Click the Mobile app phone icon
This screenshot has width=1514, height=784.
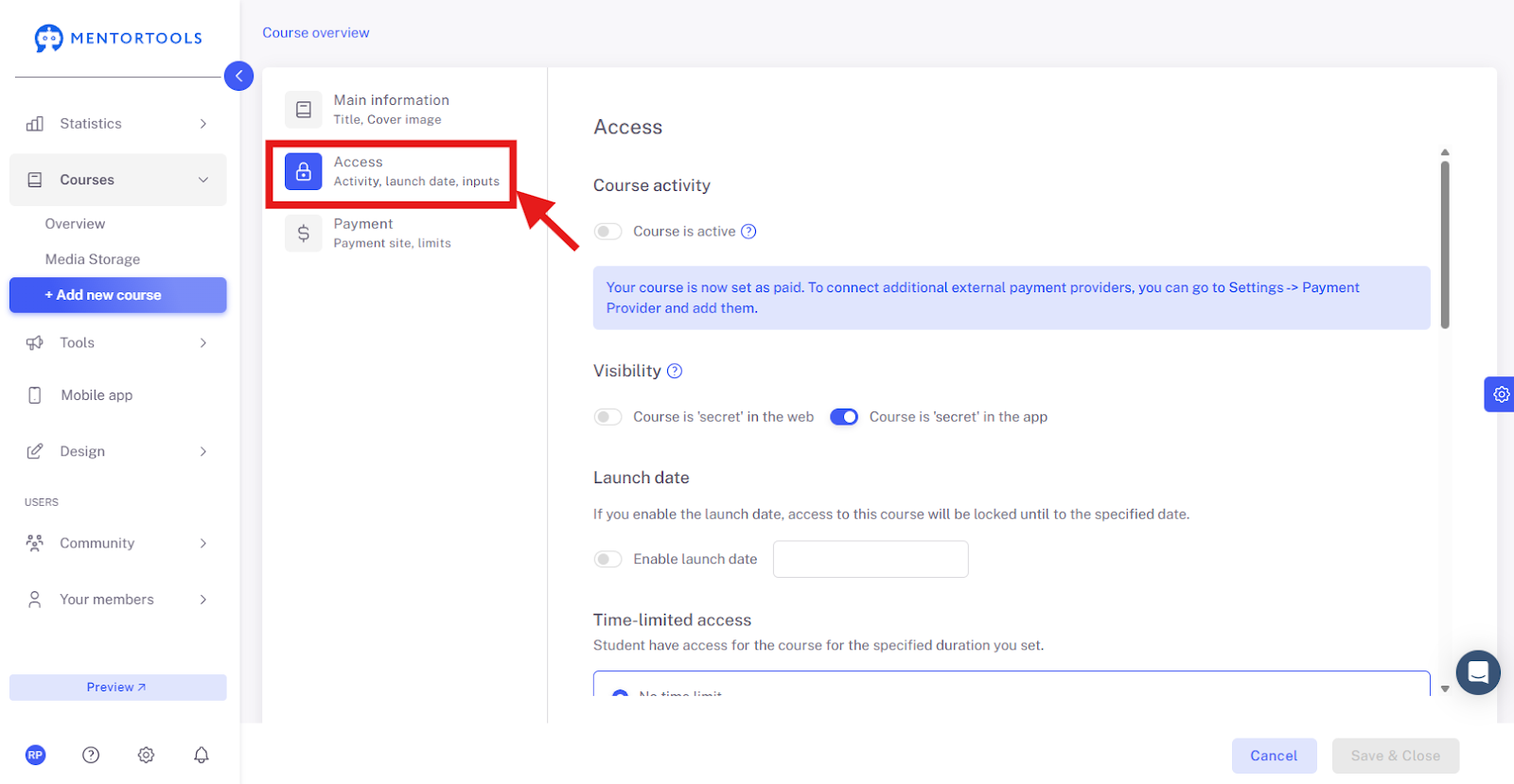pyautogui.click(x=35, y=395)
